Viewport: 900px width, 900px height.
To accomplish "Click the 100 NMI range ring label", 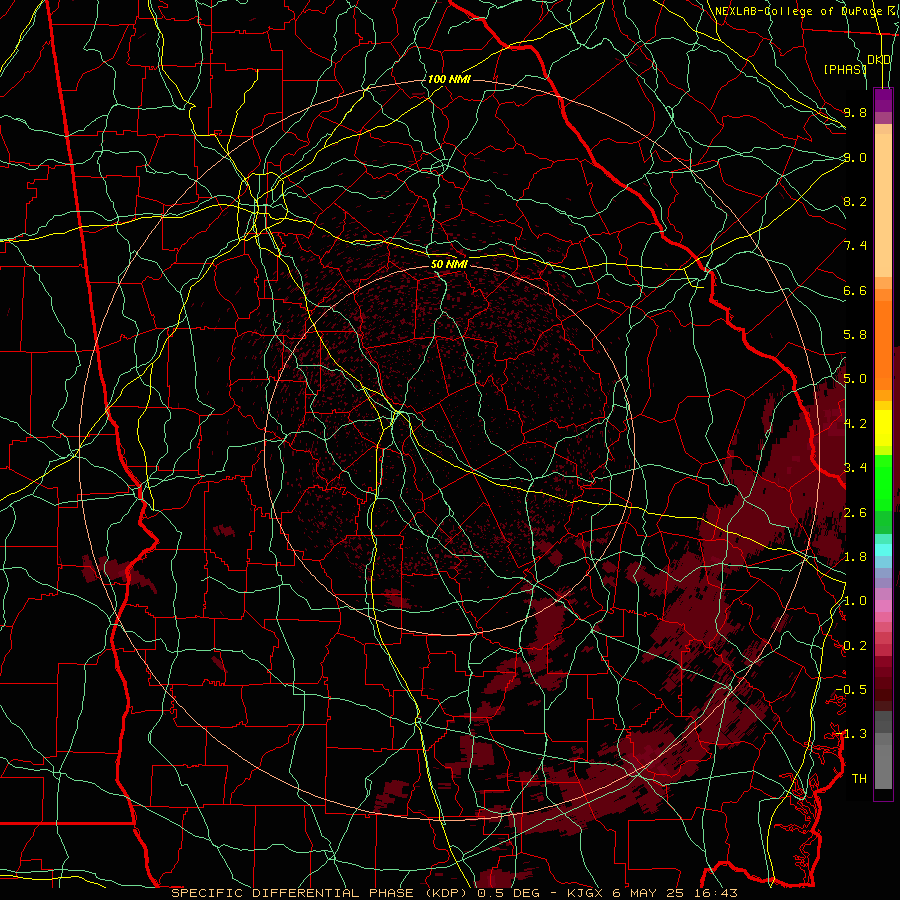I will (x=449, y=79).
